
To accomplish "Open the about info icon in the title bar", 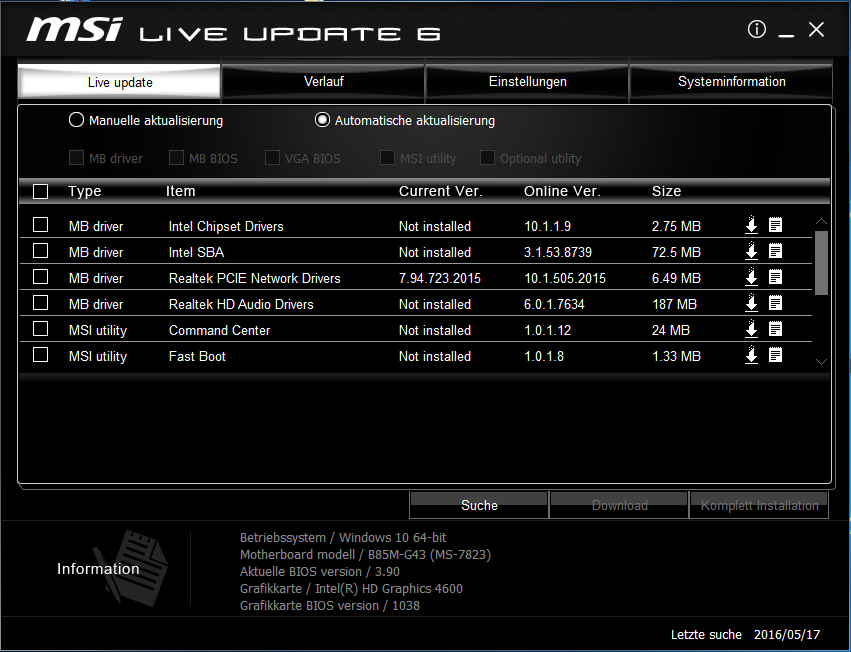I will pos(757,29).
